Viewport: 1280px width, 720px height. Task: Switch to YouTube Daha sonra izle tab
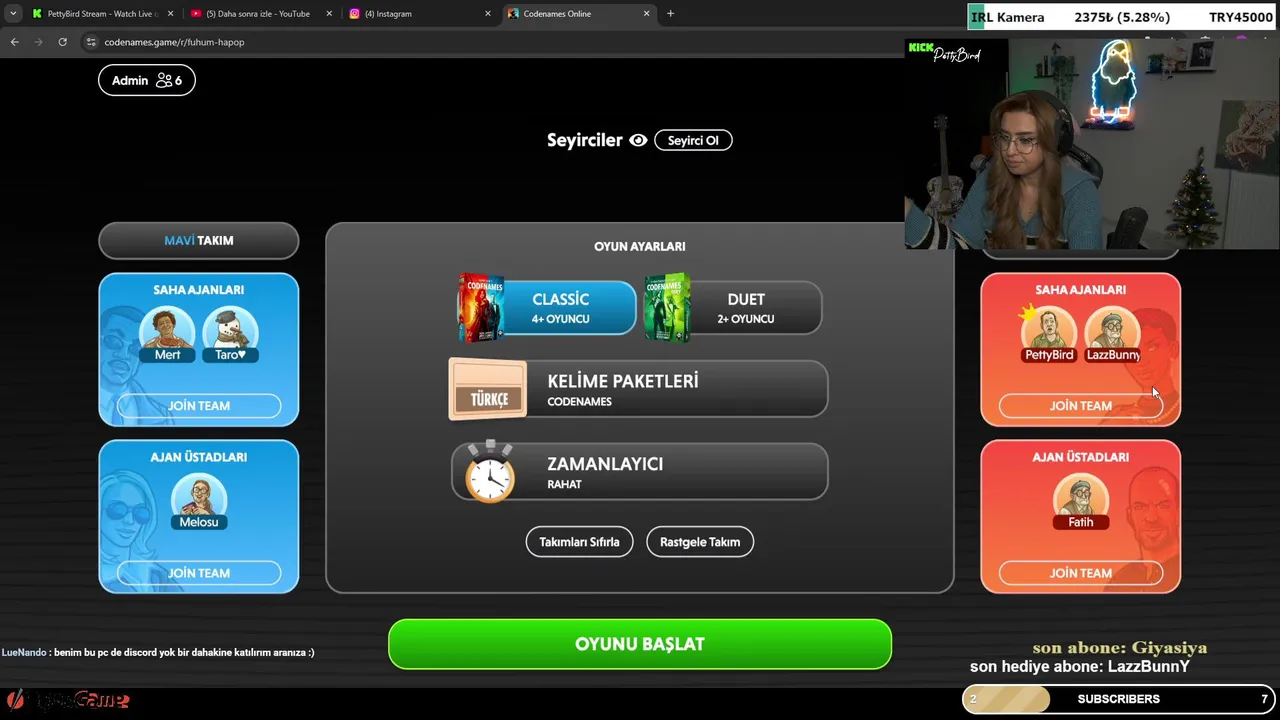tap(259, 14)
